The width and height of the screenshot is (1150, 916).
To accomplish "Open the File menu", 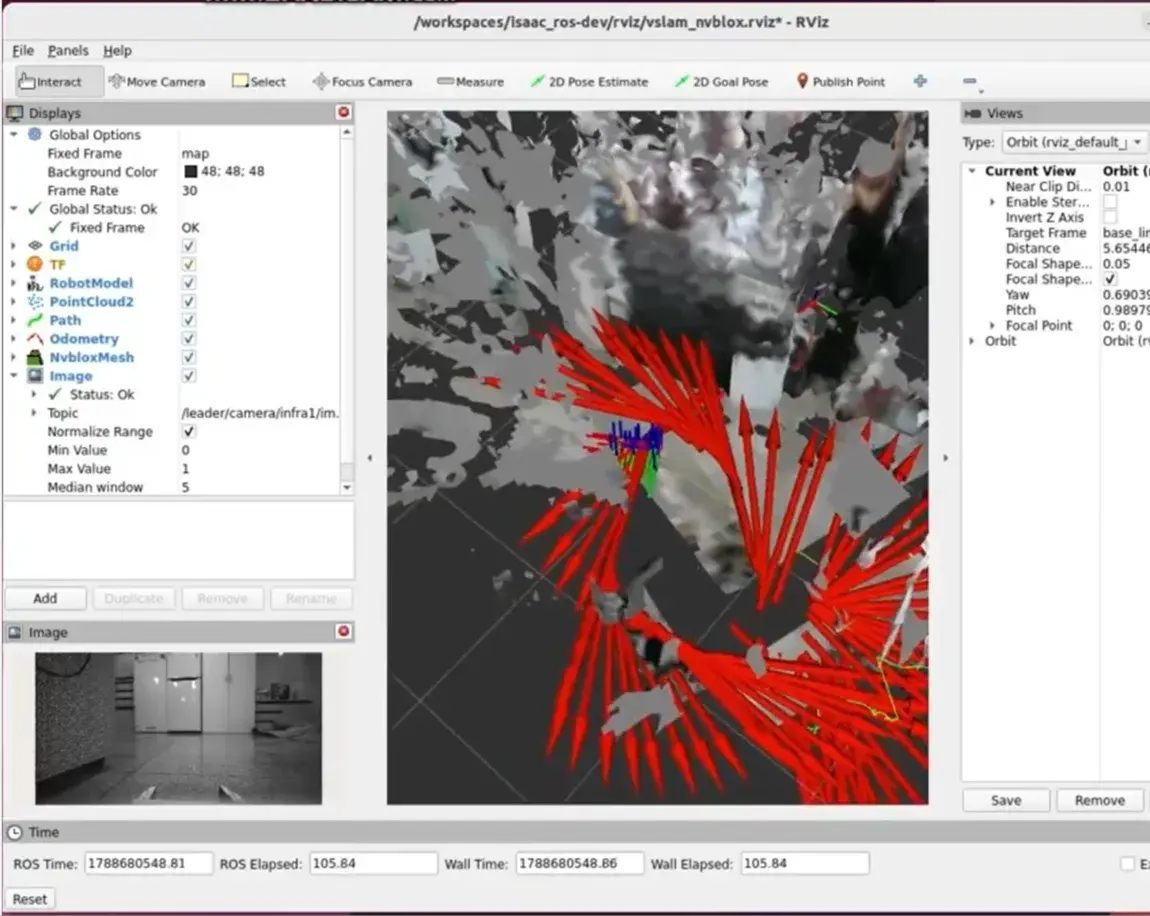I will [x=23, y=51].
